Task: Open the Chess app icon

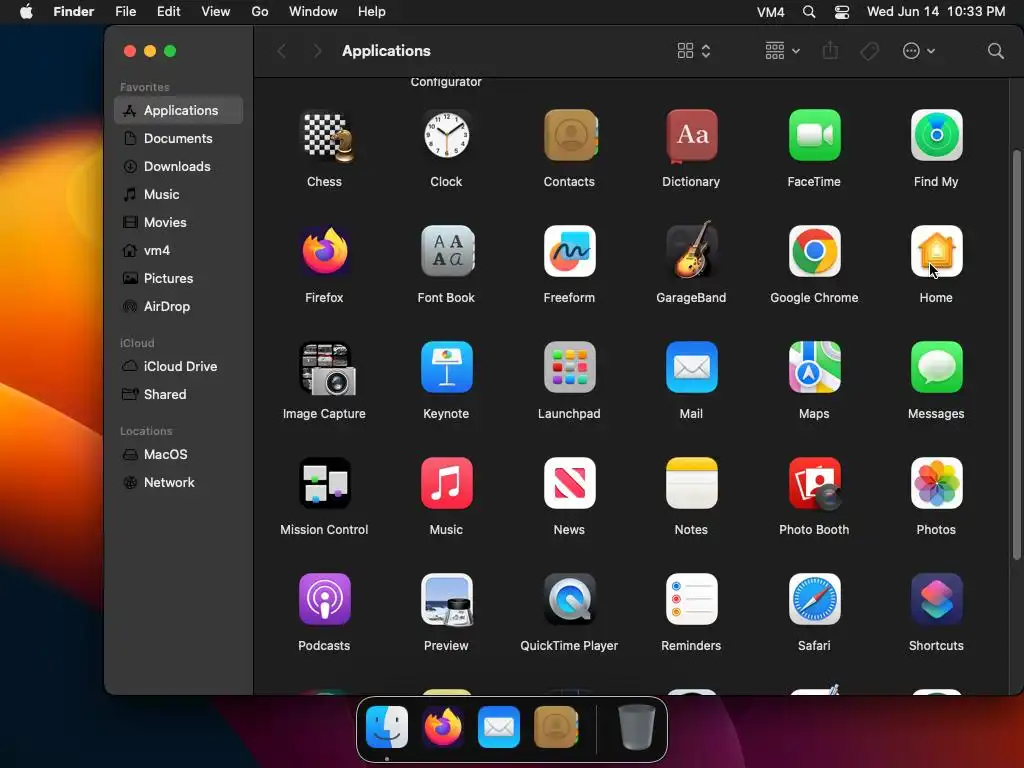Action: (x=325, y=136)
